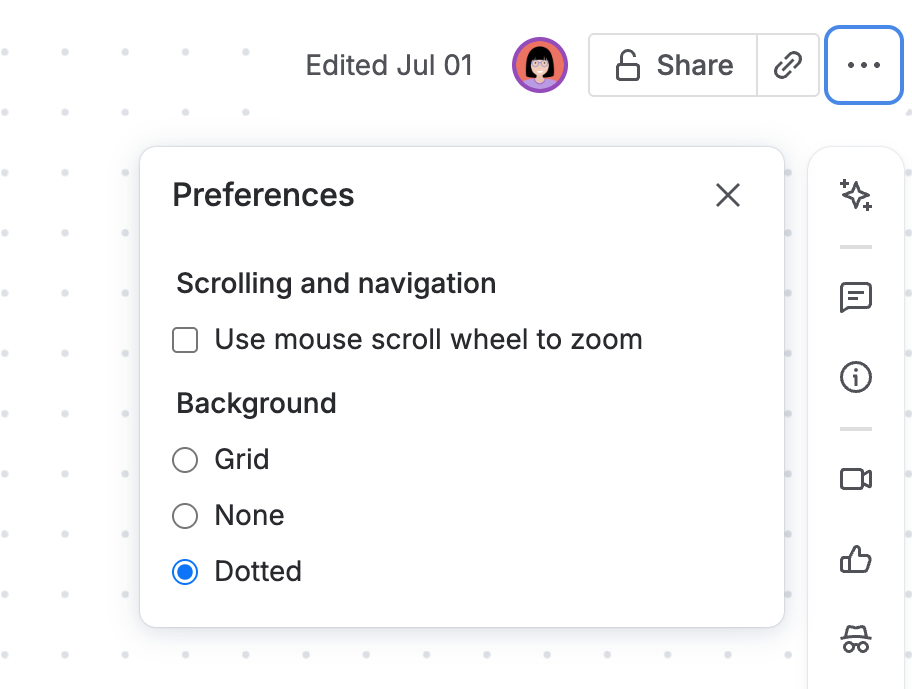Screen dimensions: 912x689
Task: Select the None background option
Action: 185,516
